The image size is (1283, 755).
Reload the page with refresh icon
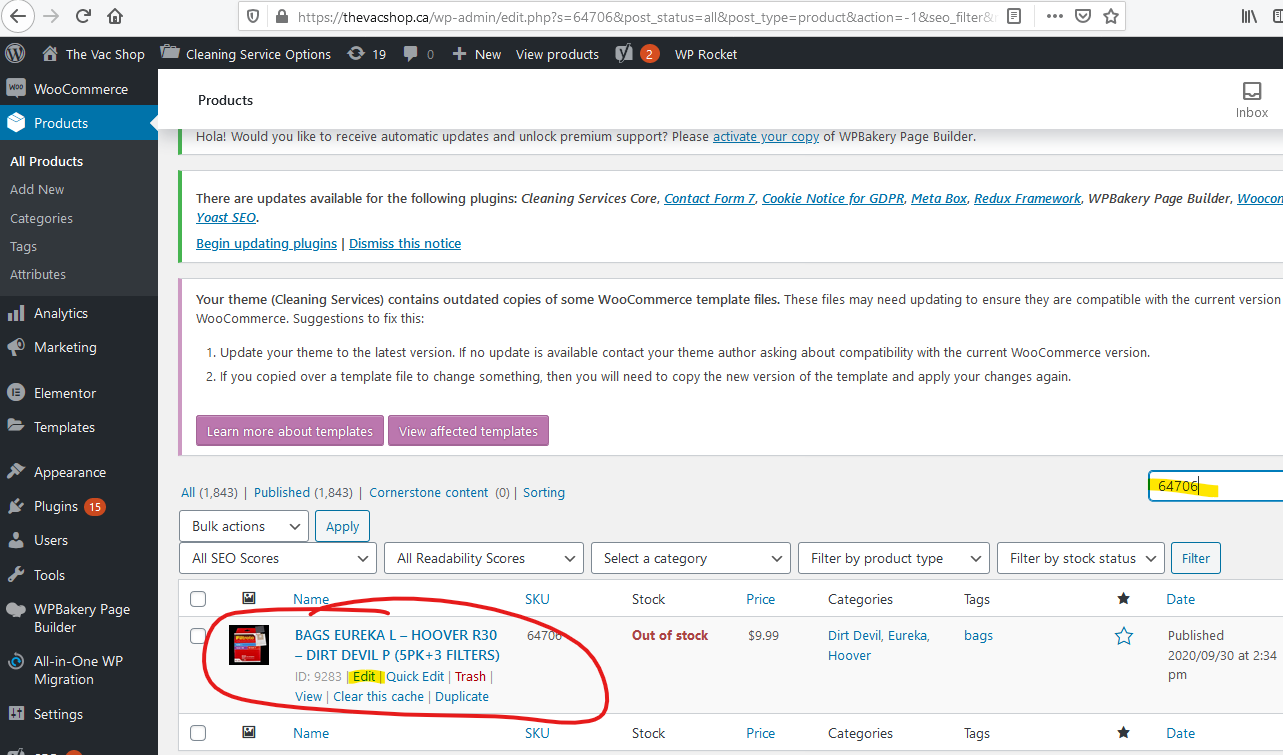pos(83,16)
